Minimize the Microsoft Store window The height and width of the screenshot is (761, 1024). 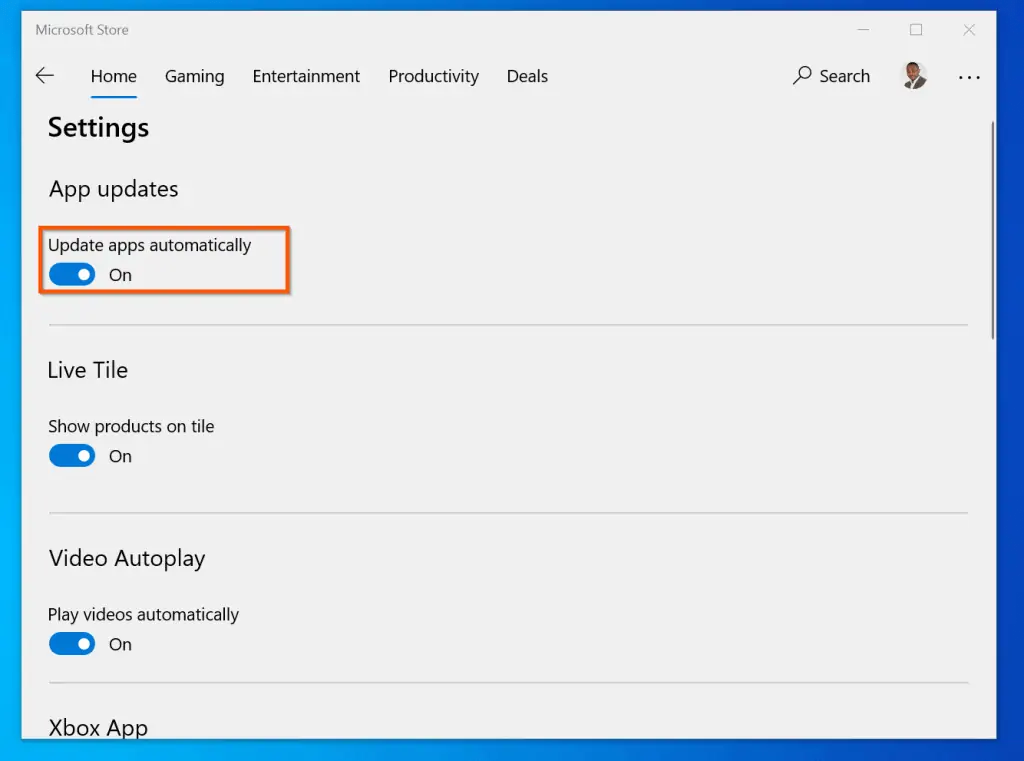[x=862, y=30]
